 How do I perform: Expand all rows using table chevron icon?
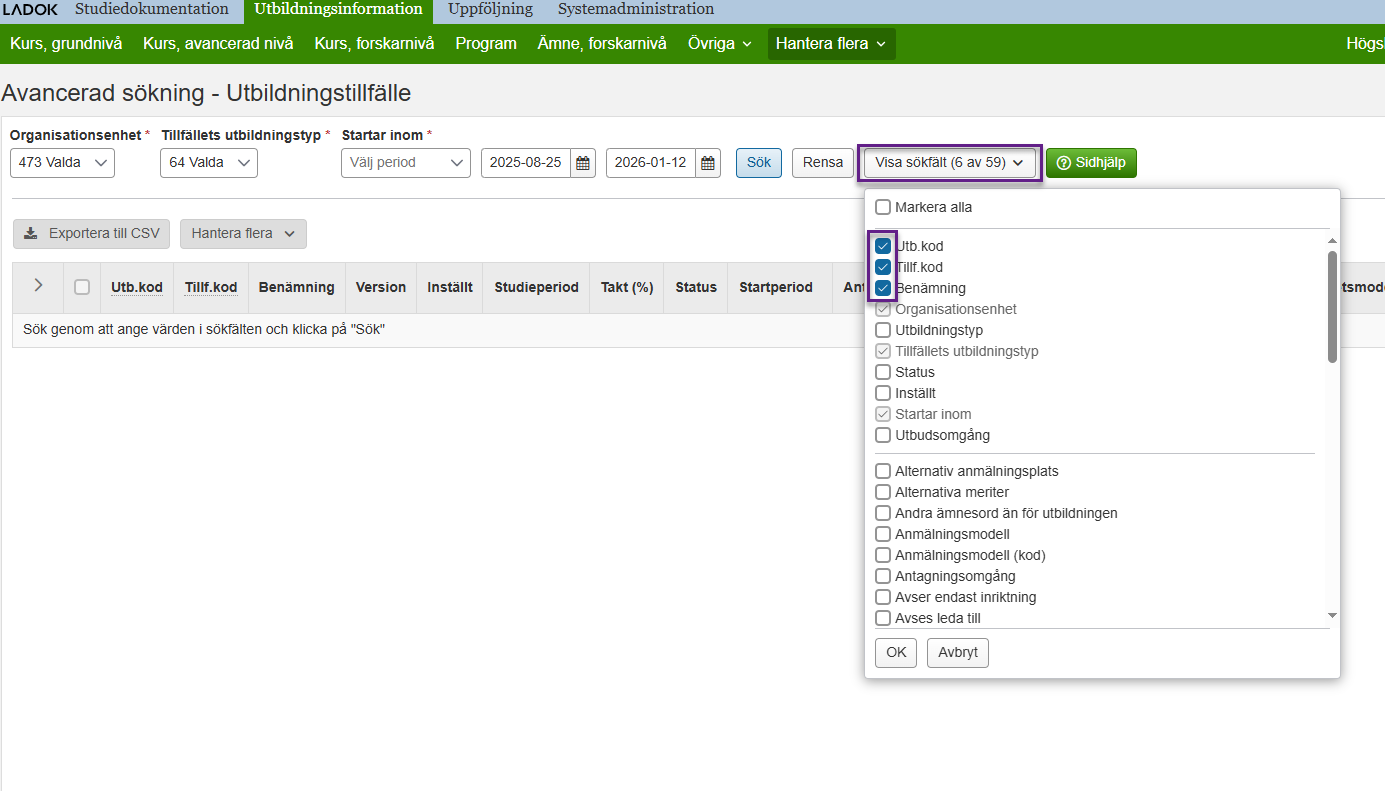[x=38, y=286]
